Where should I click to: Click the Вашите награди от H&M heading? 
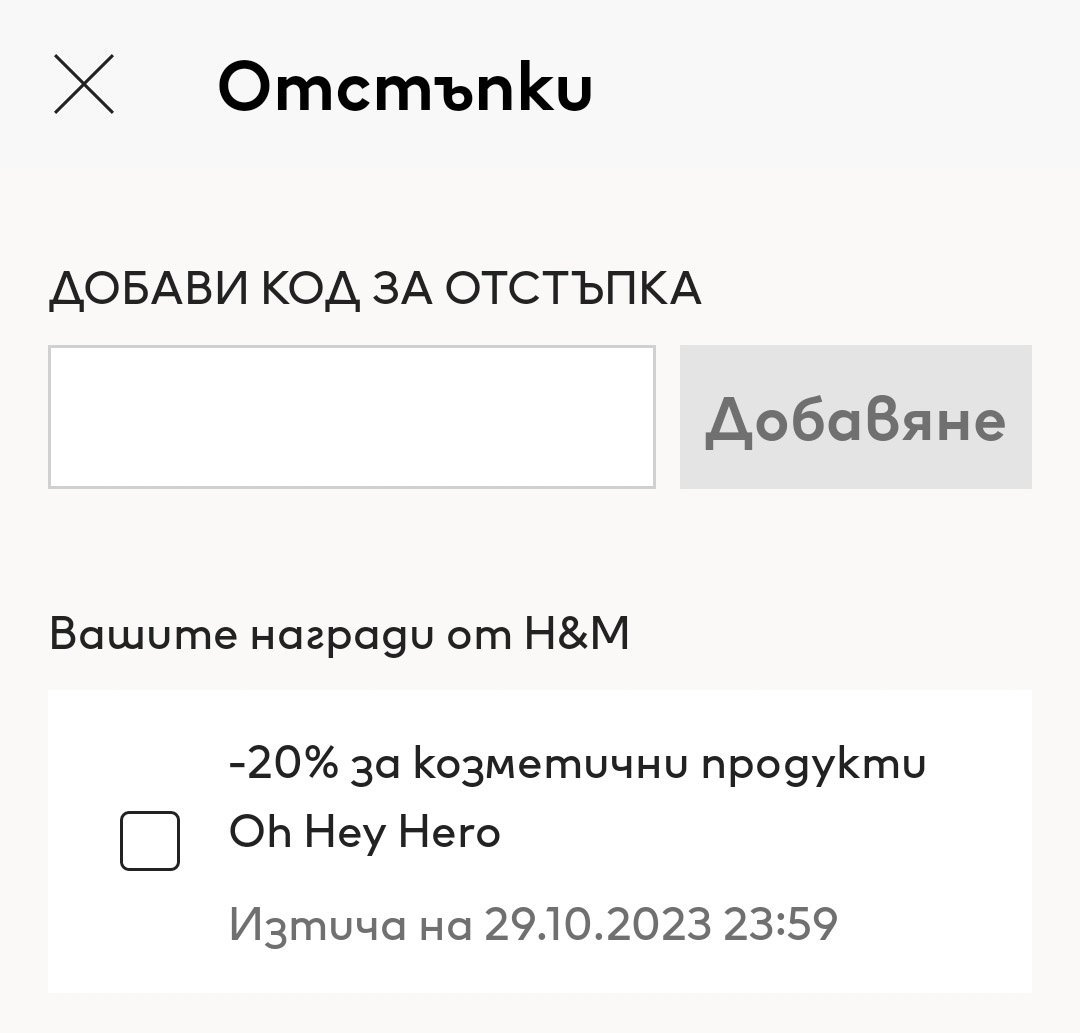tap(339, 634)
